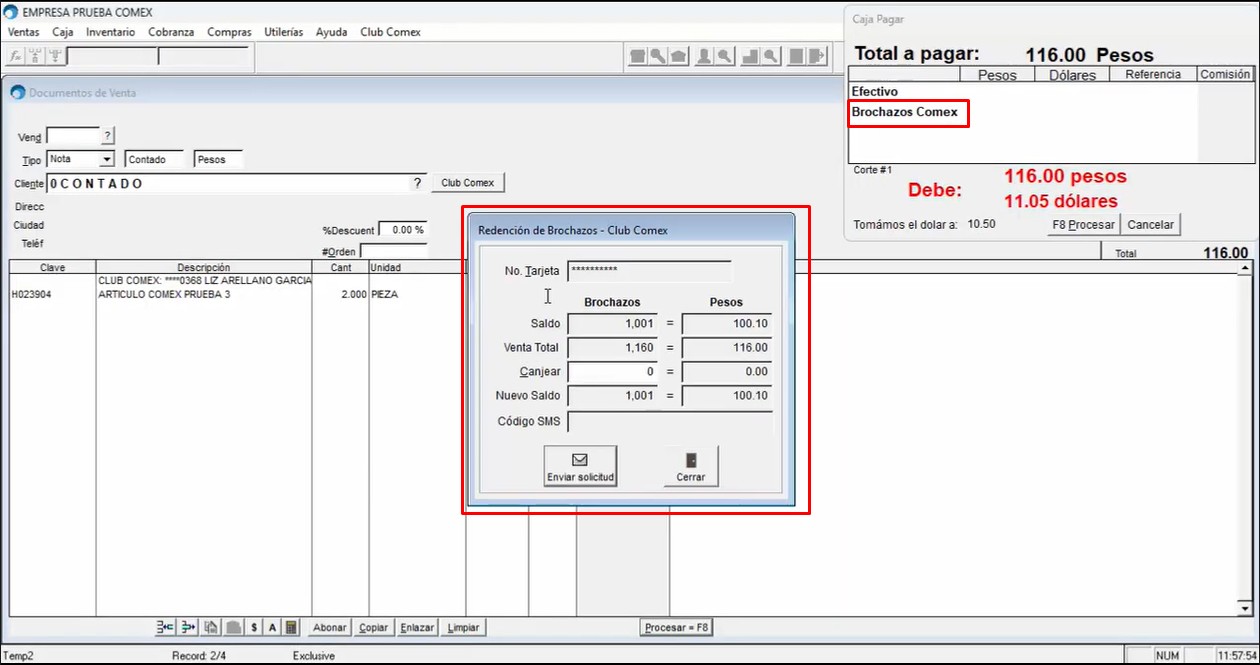Click the Procesar = F8 bottom button
1260x665 pixels.
pyautogui.click(x=676, y=627)
